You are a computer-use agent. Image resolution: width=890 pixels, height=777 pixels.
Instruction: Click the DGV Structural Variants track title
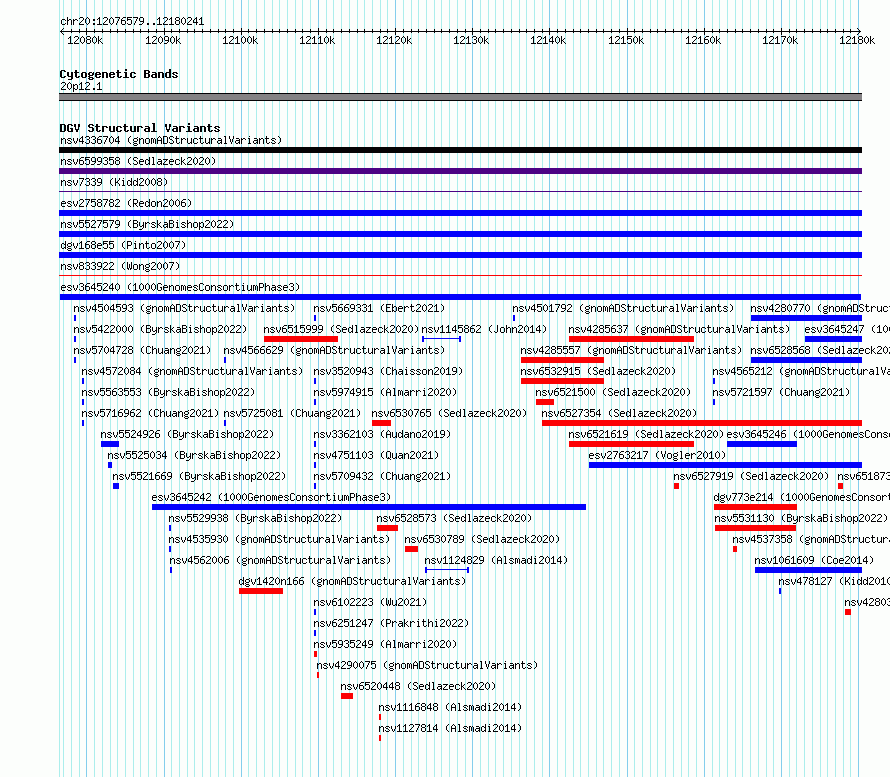(x=140, y=128)
